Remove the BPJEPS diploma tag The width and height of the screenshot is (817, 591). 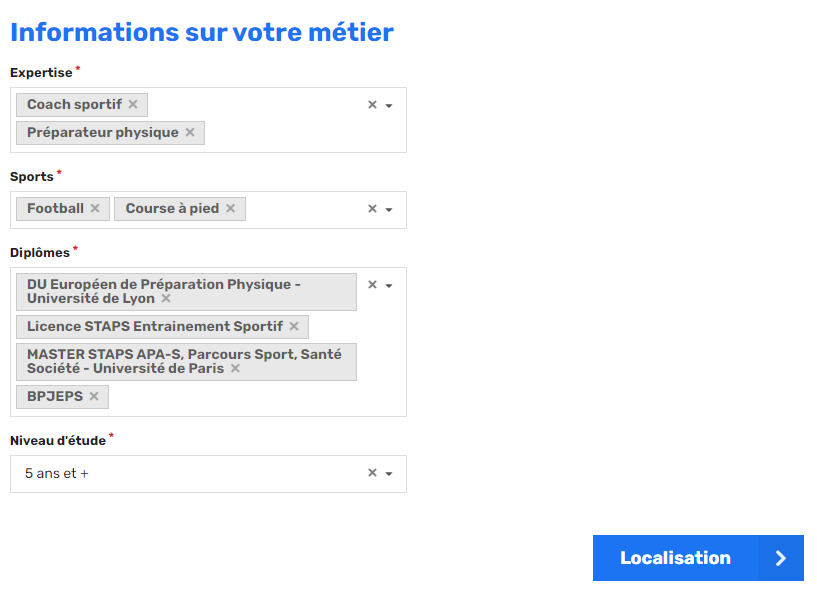click(94, 397)
